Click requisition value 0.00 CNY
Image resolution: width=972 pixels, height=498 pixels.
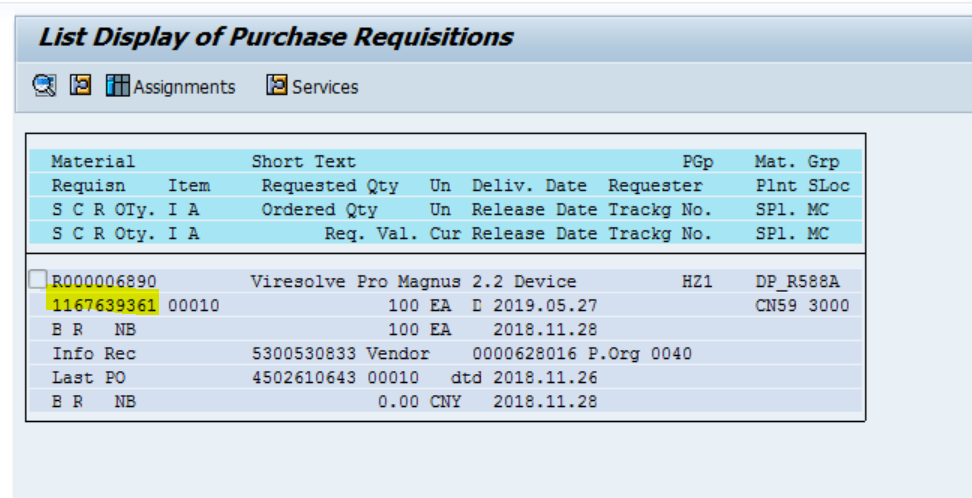(x=420, y=402)
